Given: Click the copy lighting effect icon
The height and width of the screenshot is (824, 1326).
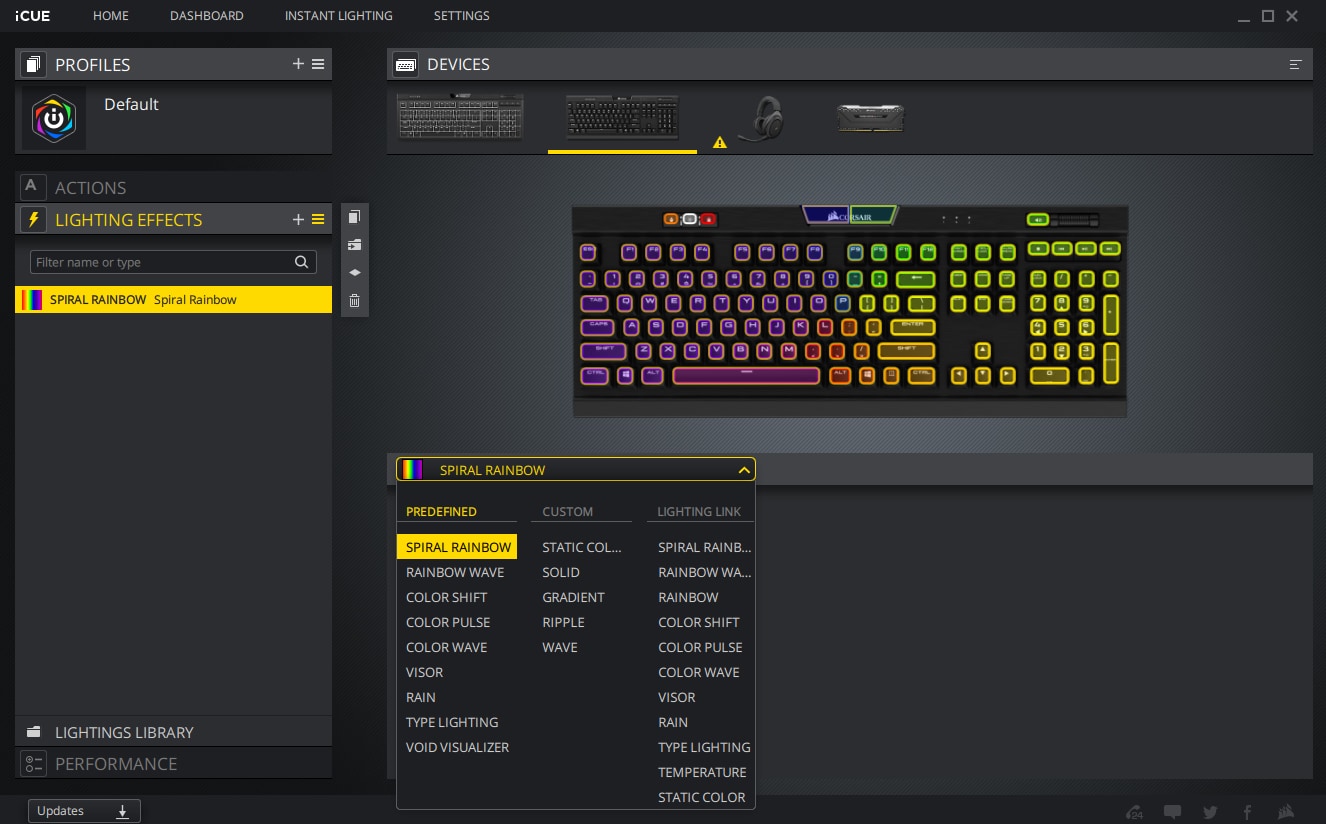Looking at the screenshot, I should tap(354, 217).
